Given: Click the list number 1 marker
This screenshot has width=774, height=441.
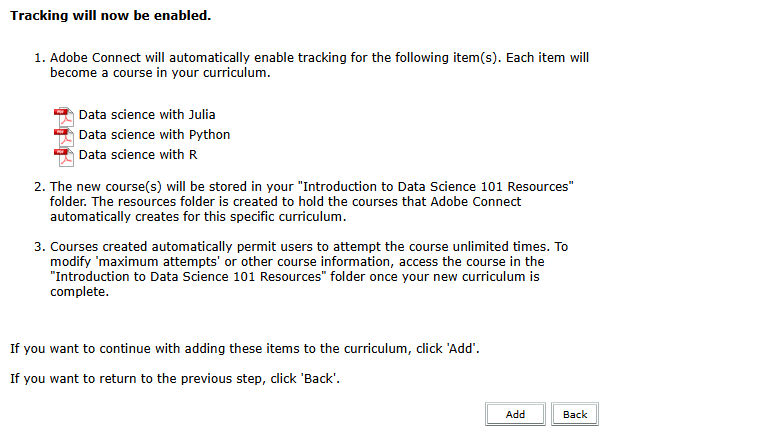Looking at the screenshot, I should pos(40,58).
